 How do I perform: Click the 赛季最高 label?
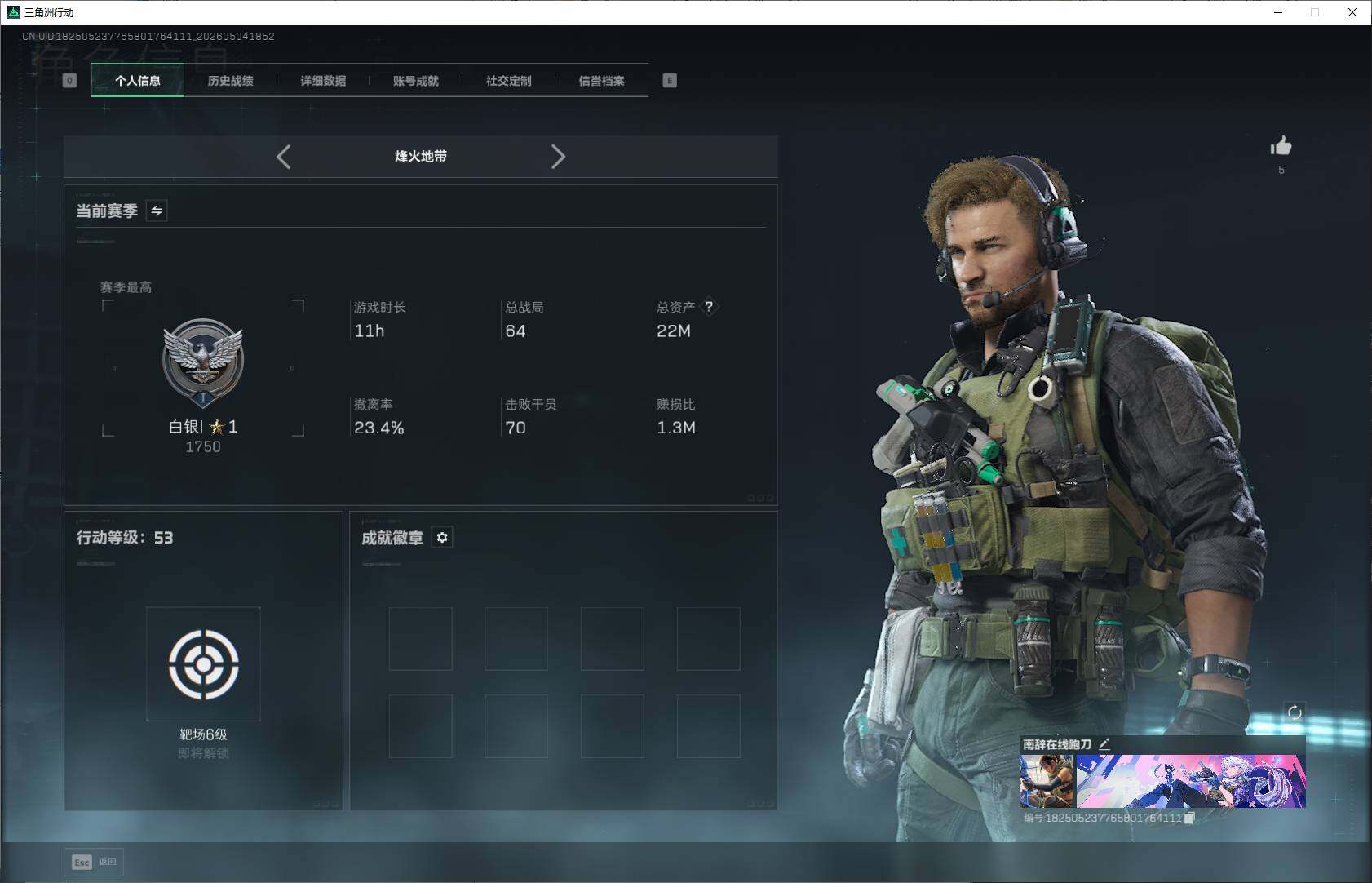click(126, 287)
